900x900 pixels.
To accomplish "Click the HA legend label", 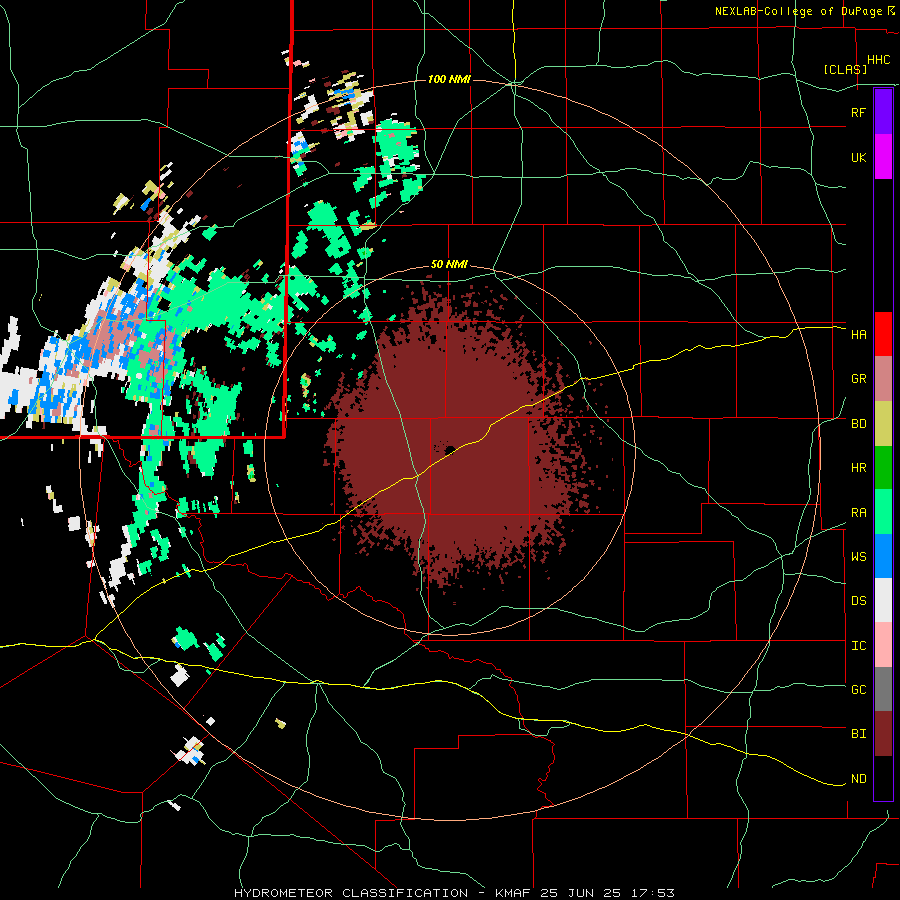I will [858, 334].
